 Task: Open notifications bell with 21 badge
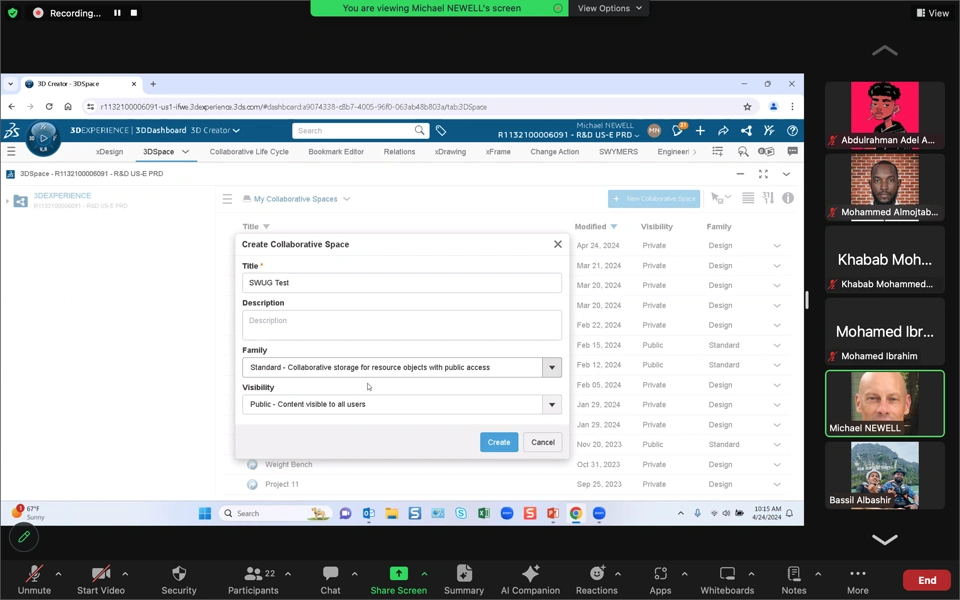coord(677,130)
